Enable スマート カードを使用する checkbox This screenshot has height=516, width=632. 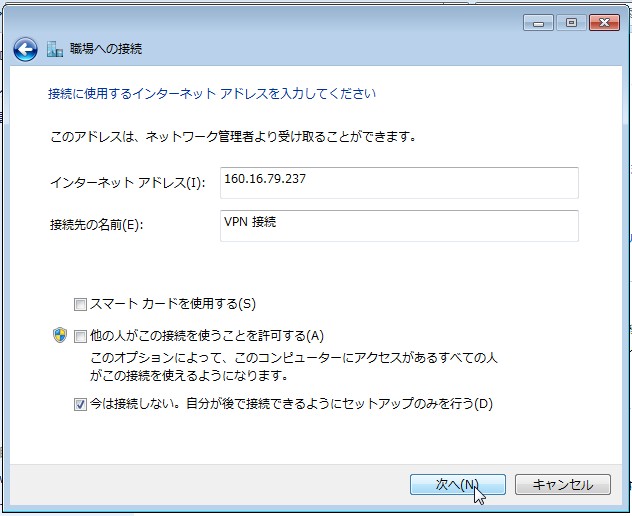(80, 304)
